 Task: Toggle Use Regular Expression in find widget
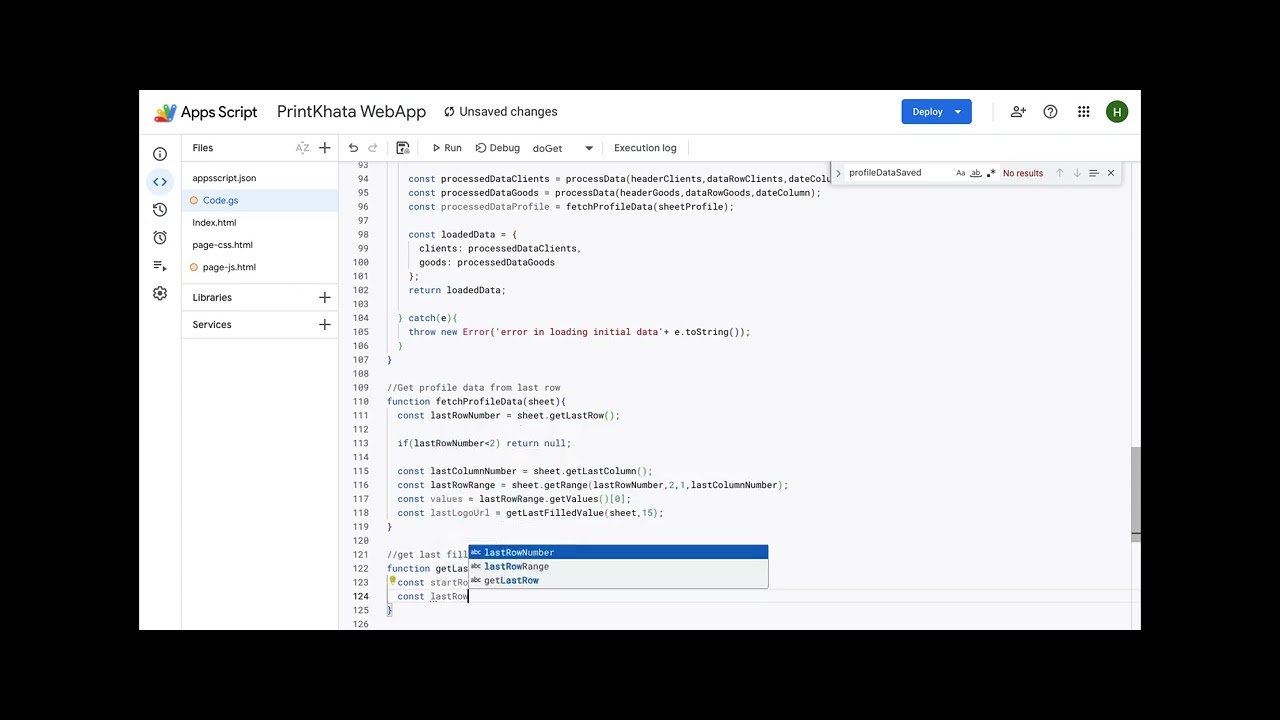click(991, 173)
